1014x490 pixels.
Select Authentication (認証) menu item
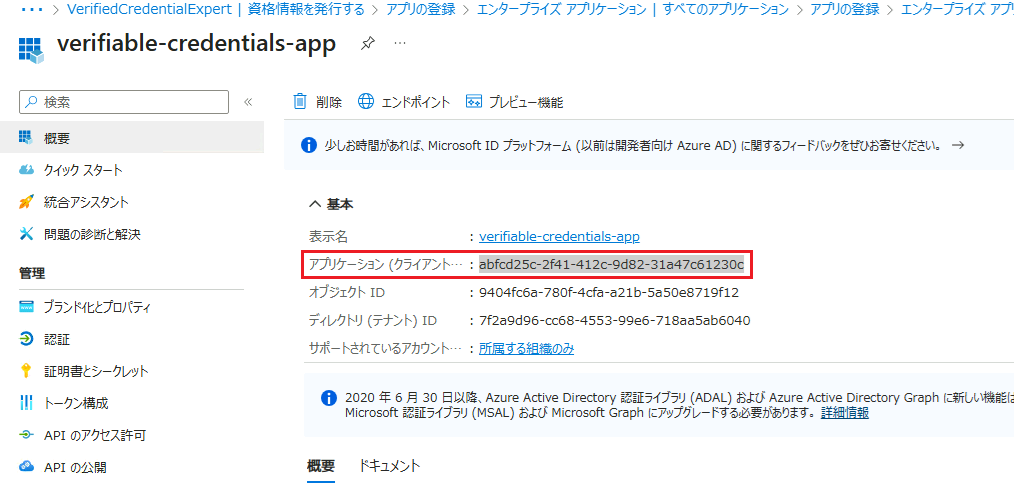pos(57,339)
